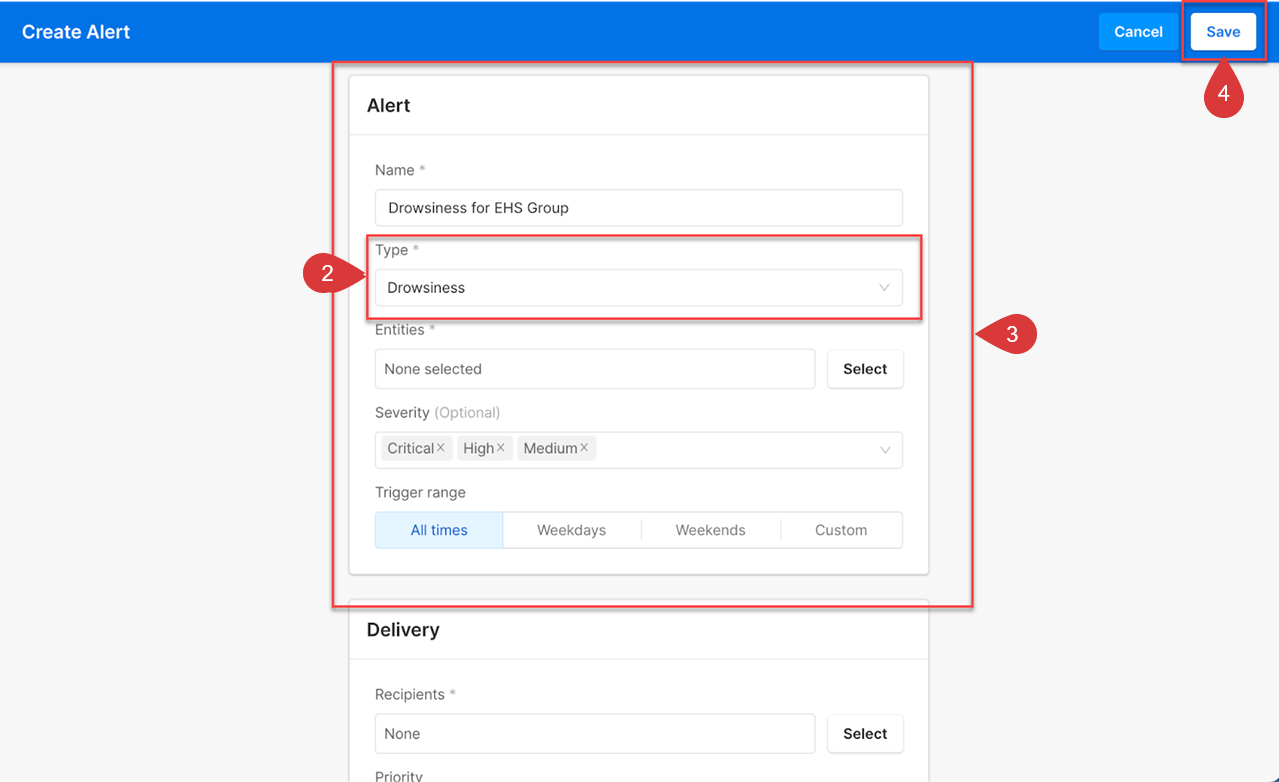Open the Recipients field showing None
1279x782 pixels.
595,734
